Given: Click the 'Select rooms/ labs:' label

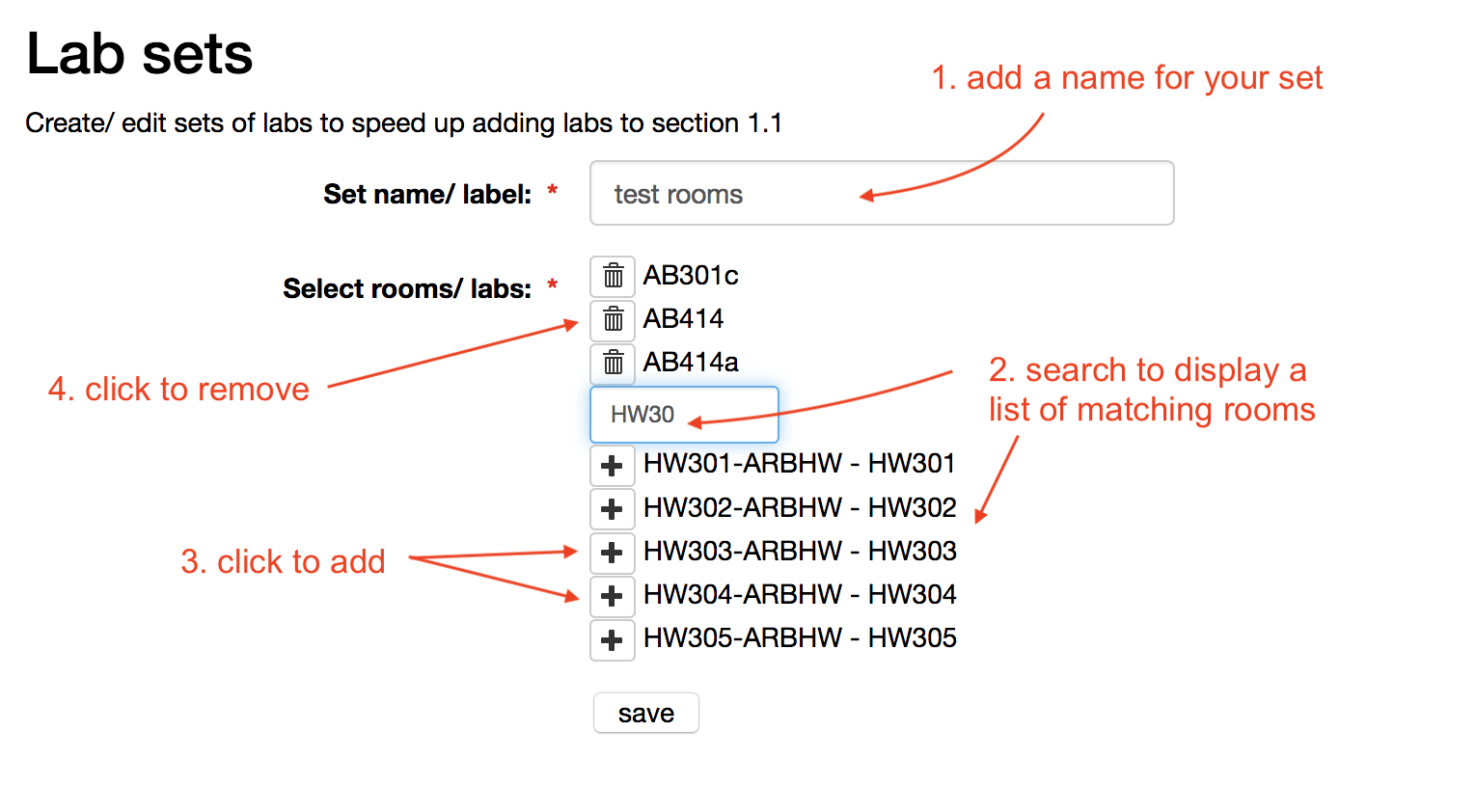Looking at the screenshot, I should click(x=406, y=288).
